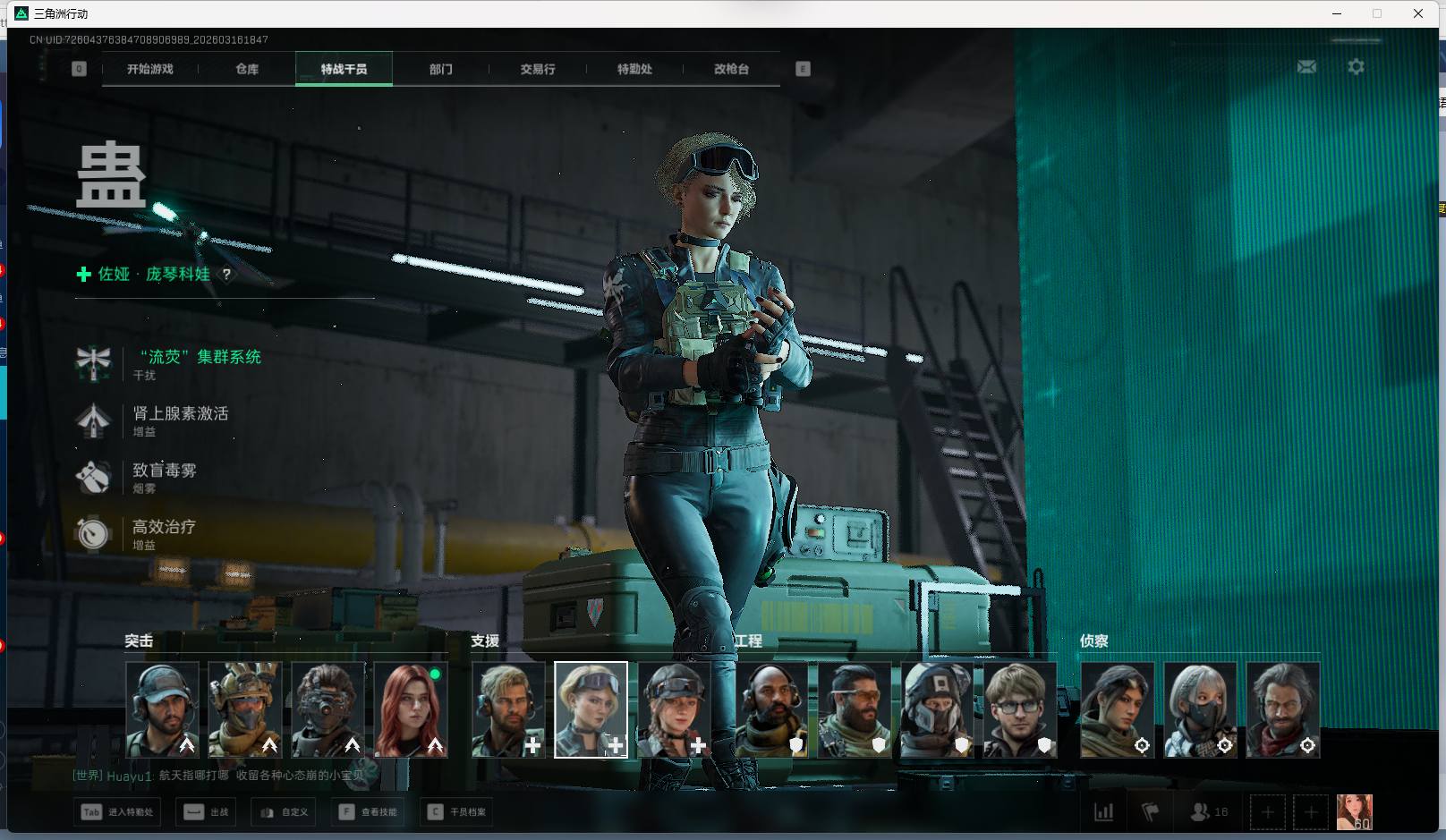Select the red-haired assault operator portrait
Viewport: 1446px width, 840px height.
411,710
